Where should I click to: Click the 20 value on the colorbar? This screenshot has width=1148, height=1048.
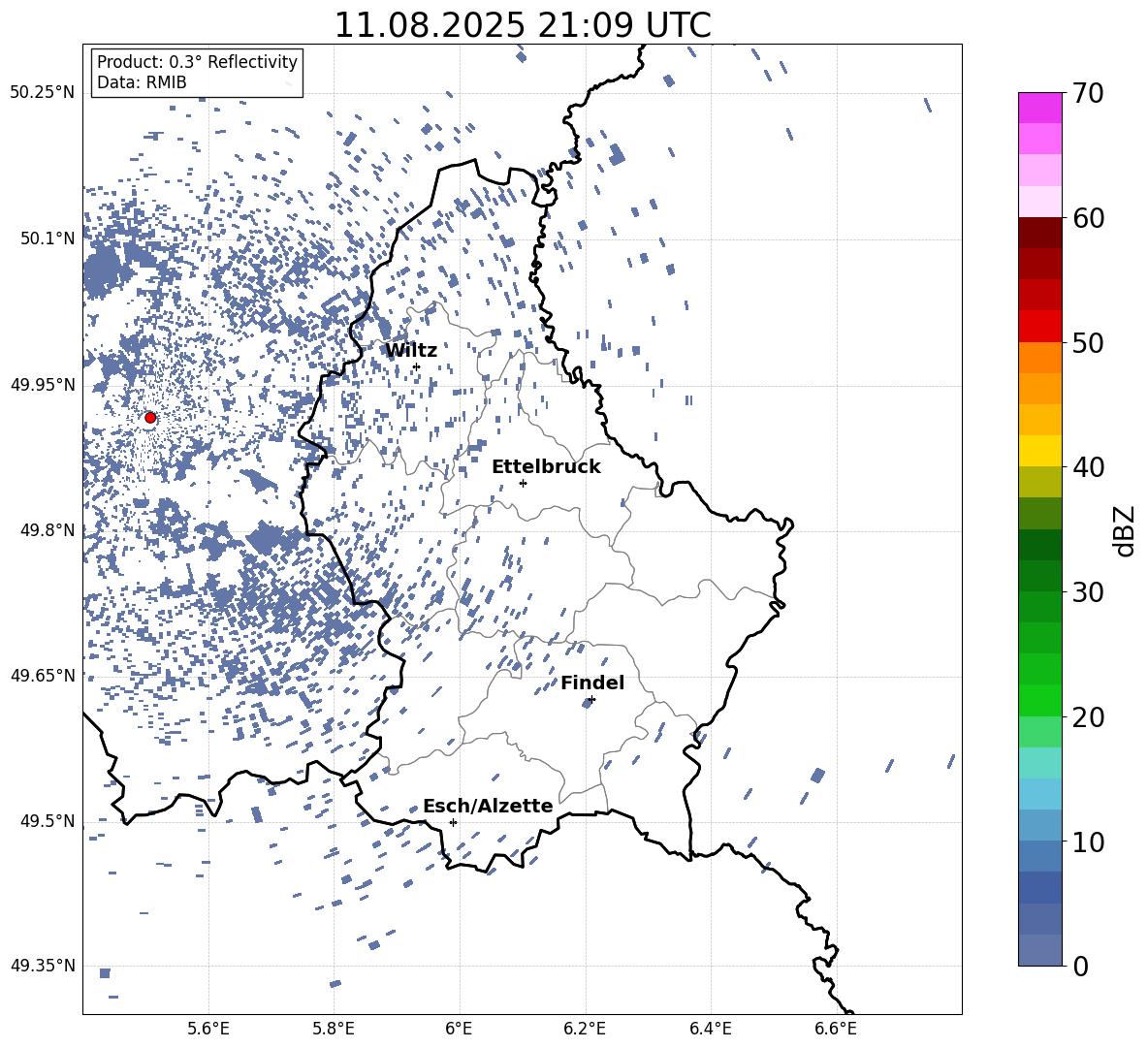click(x=1089, y=716)
